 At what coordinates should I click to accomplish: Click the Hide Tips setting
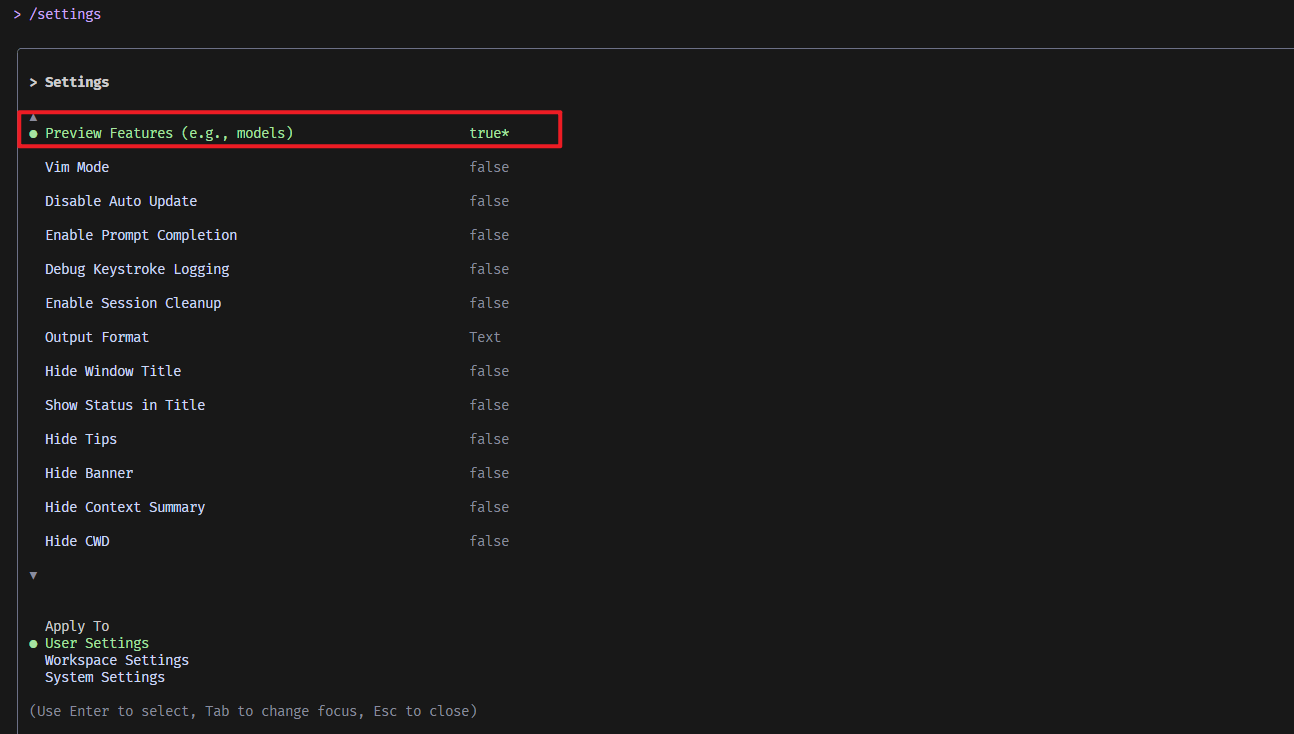(x=81, y=439)
